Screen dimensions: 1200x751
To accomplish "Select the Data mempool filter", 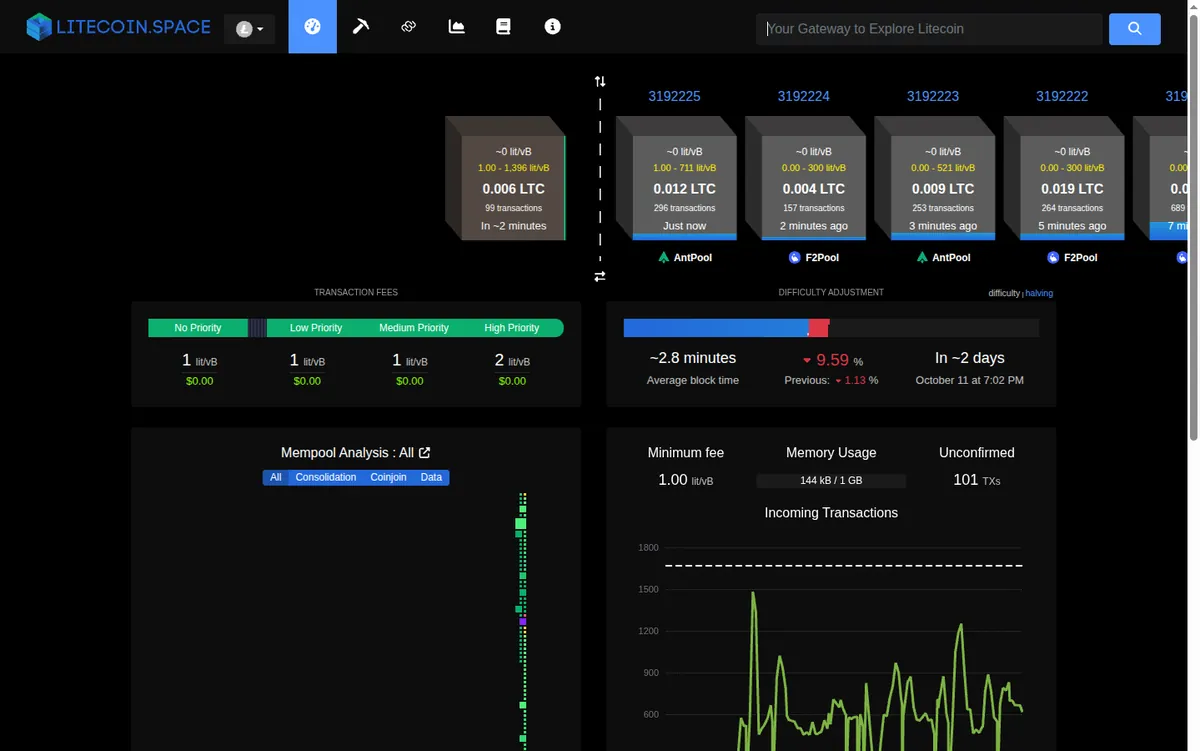I will (431, 478).
